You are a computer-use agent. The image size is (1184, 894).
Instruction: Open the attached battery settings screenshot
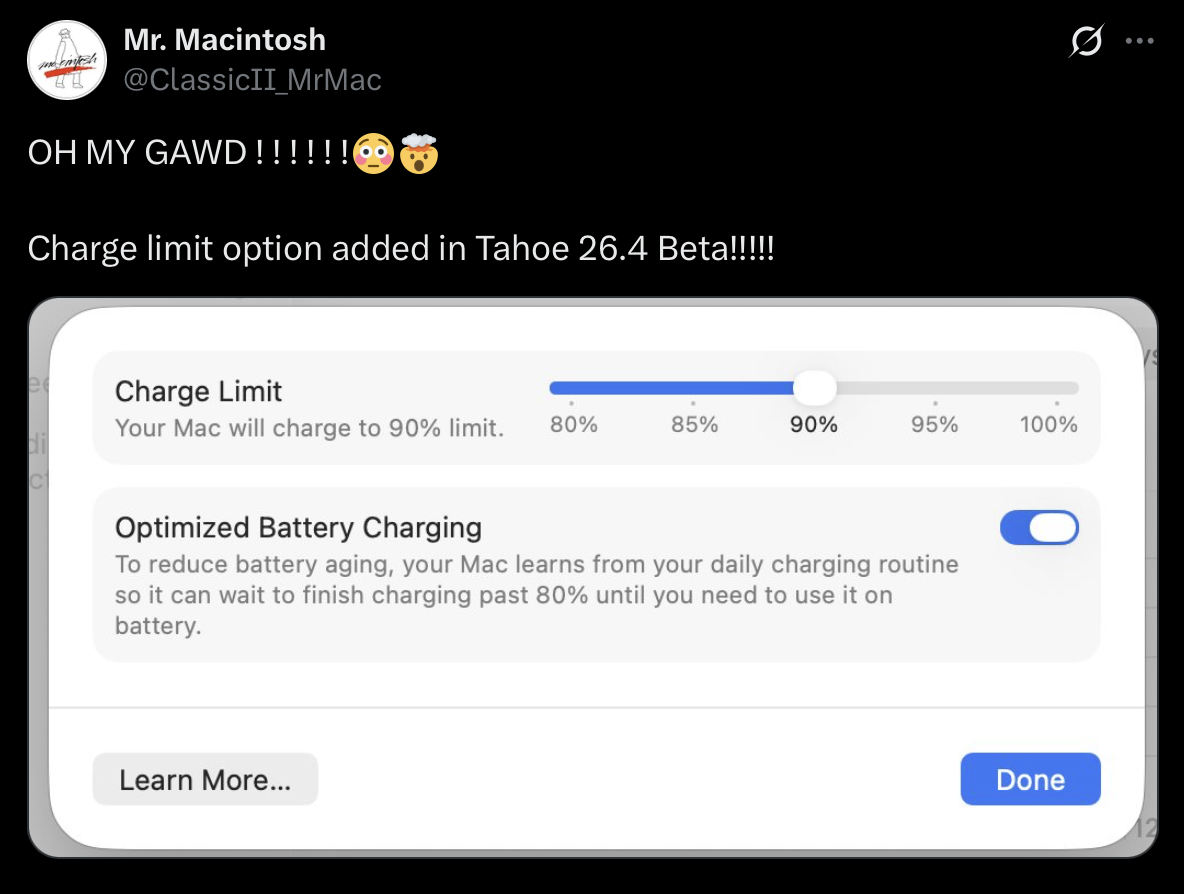[x=593, y=578]
